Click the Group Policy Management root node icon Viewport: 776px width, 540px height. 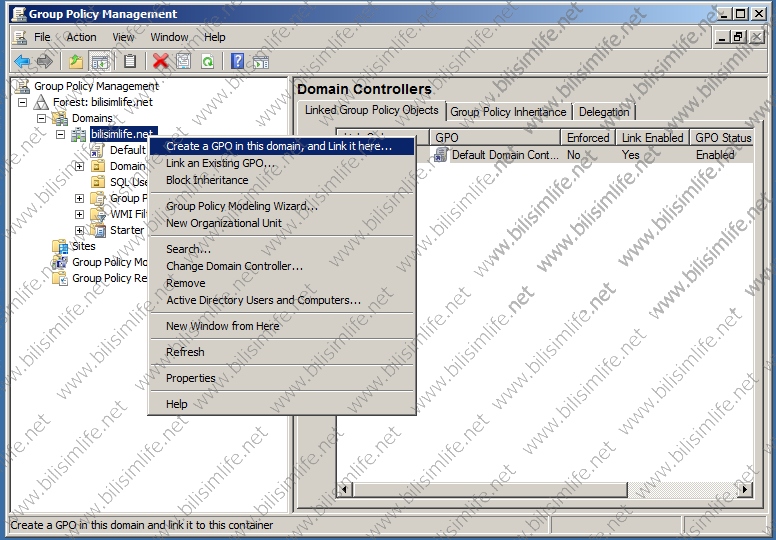[x=22, y=86]
